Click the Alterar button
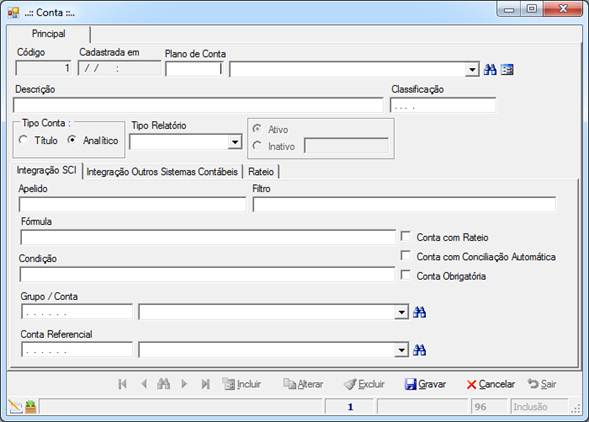 click(x=303, y=384)
